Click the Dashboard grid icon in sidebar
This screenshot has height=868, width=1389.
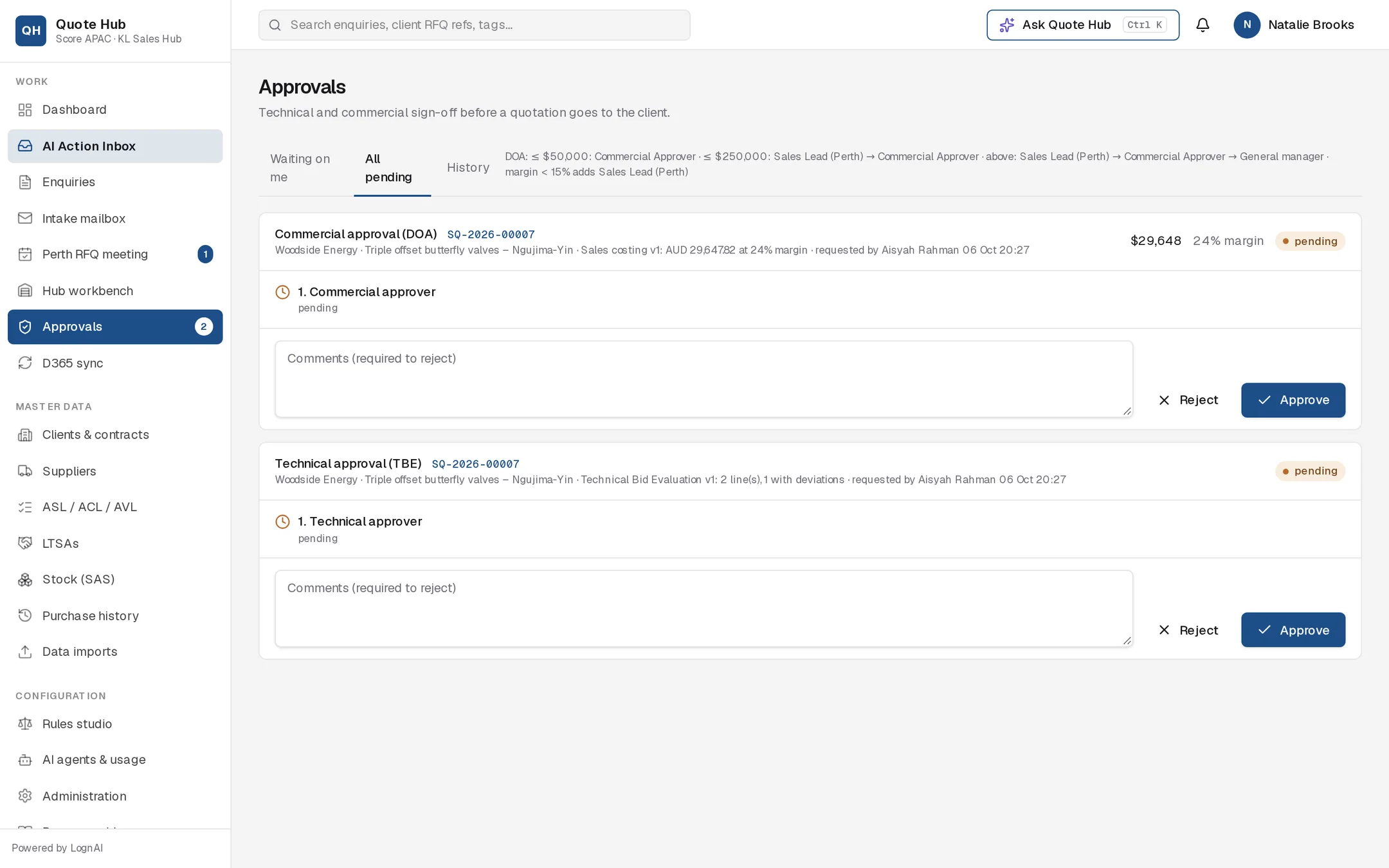point(25,110)
